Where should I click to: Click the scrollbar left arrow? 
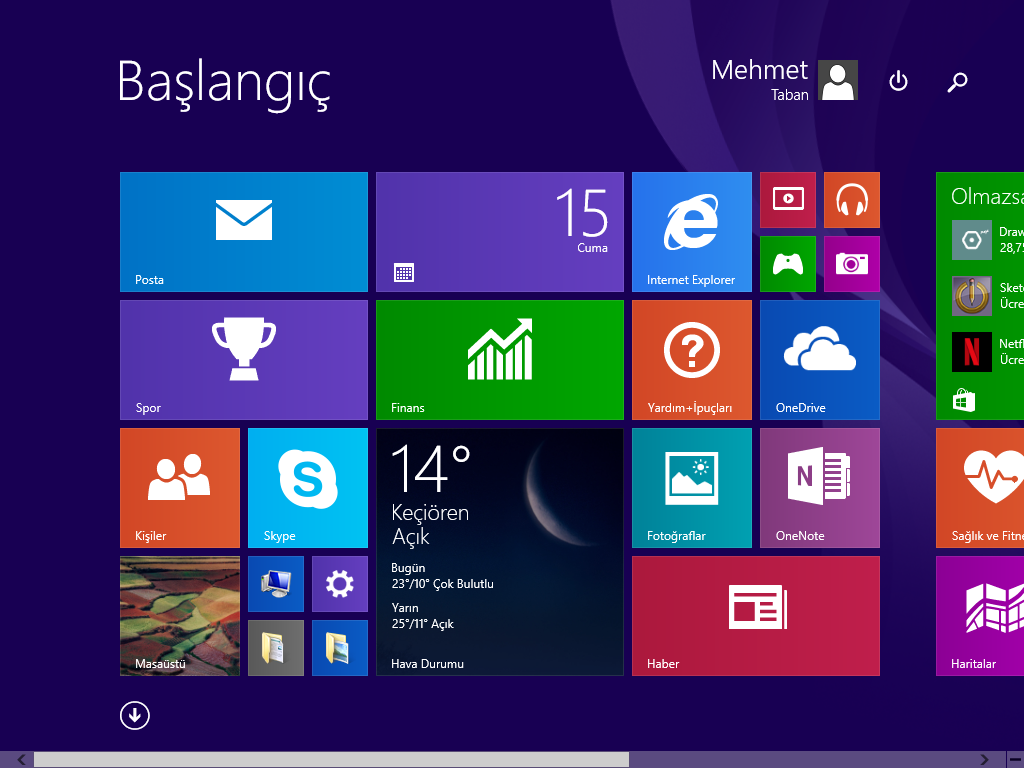tap(22, 760)
